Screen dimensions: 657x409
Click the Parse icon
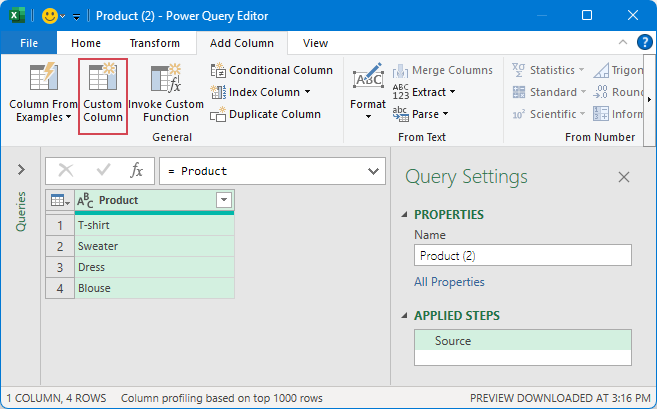(401, 114)
